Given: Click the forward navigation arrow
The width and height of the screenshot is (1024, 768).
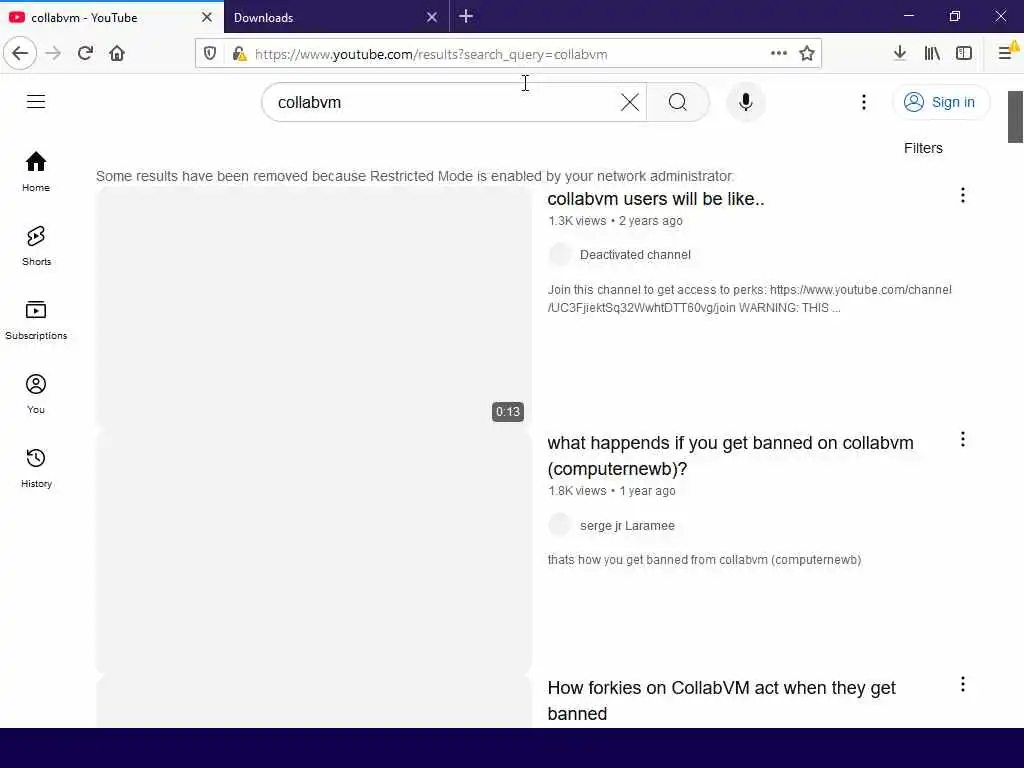Looking at the screenshot, I should pyautogui.click(x=53, y=54).
